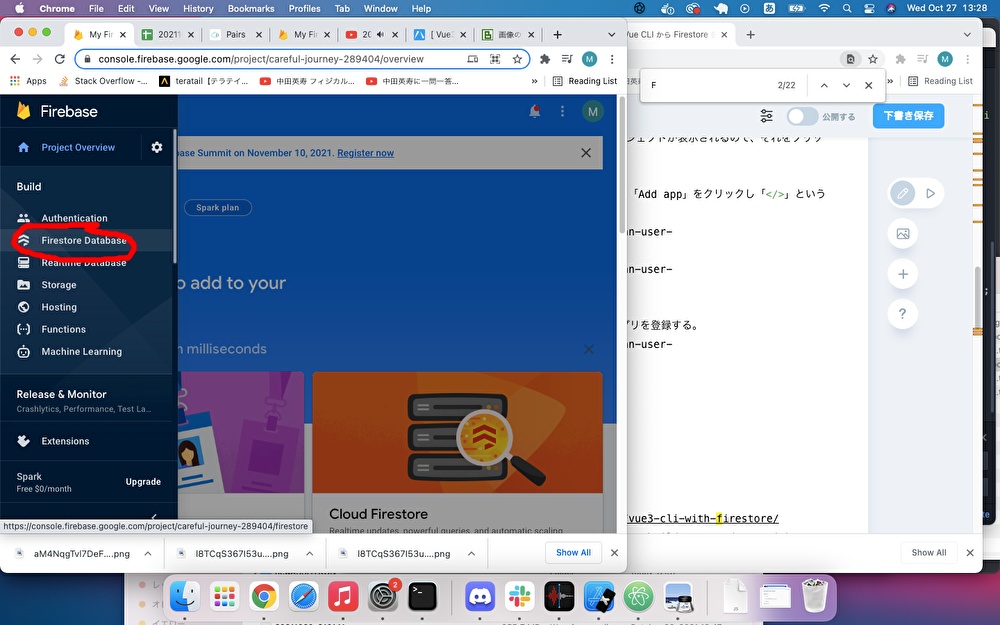Open Machine Learning section
This screenshot has height=625, width=1000.
(x=81, y=352)
